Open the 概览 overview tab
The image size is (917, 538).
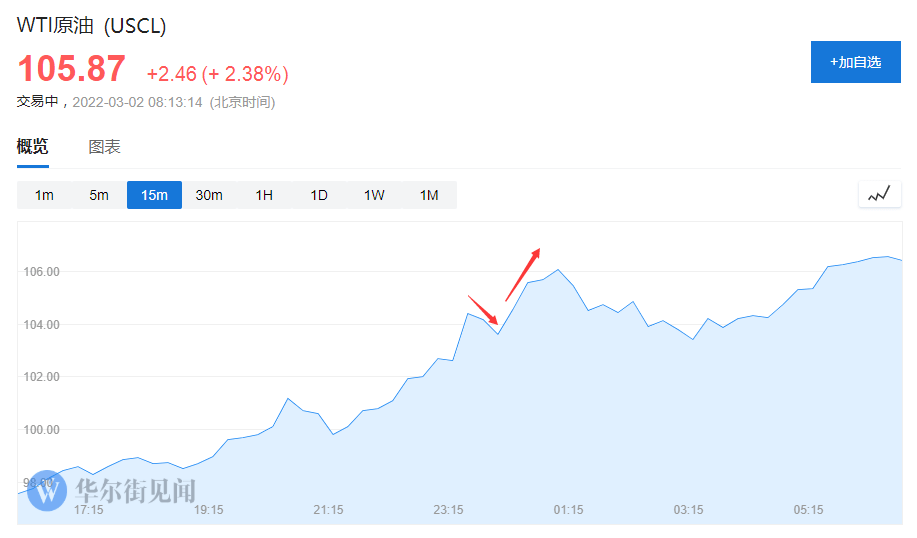coord(32,147)
